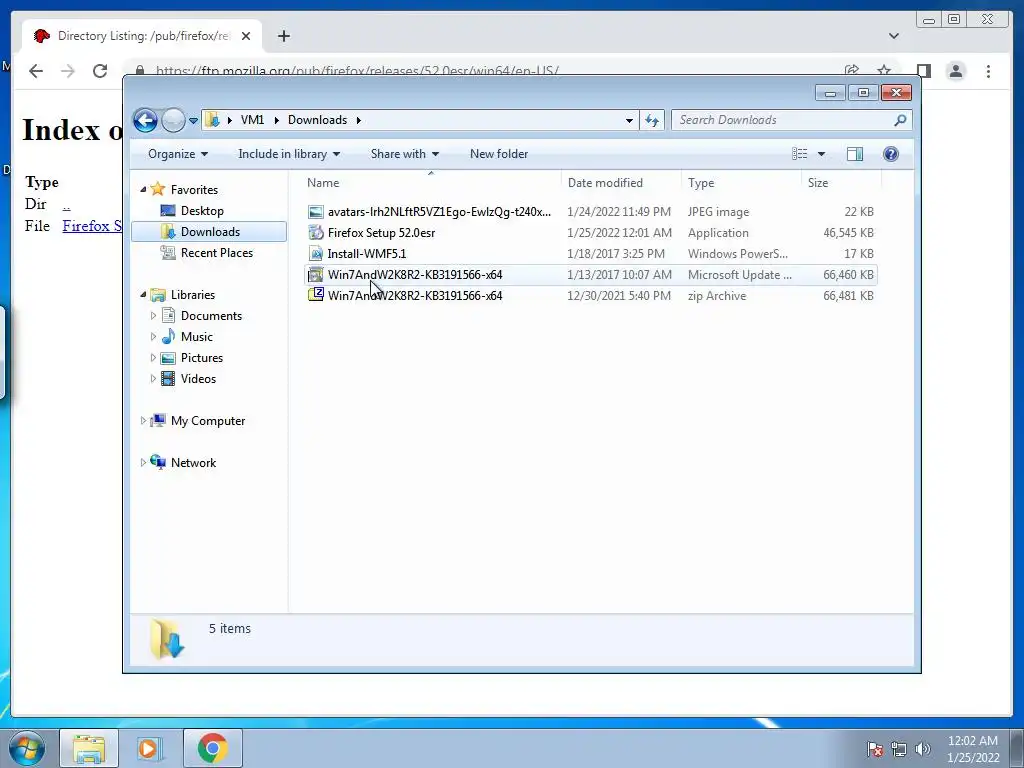The image size is (1024, 768).
Task: Collapse the Favorites group
Action: [144, 189]
